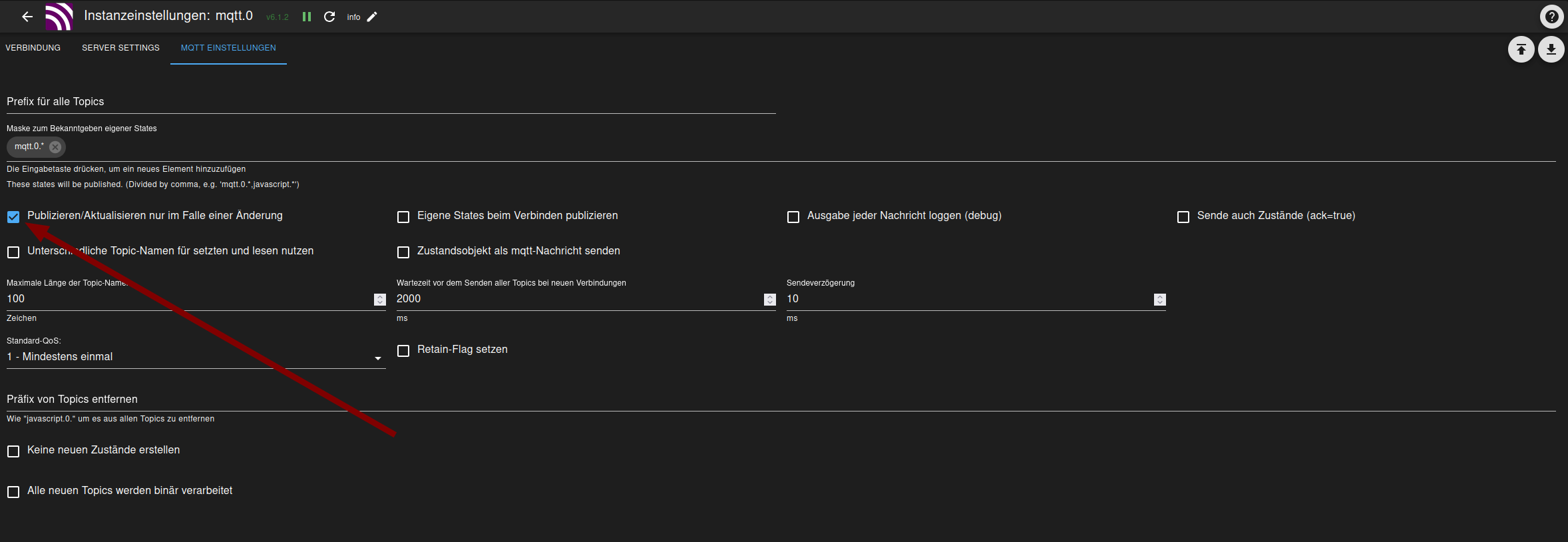Pause the mqtt.0 instance
Image resolution: width=1568 pixels, height=542 pixels.
click(x=307, y=17)
